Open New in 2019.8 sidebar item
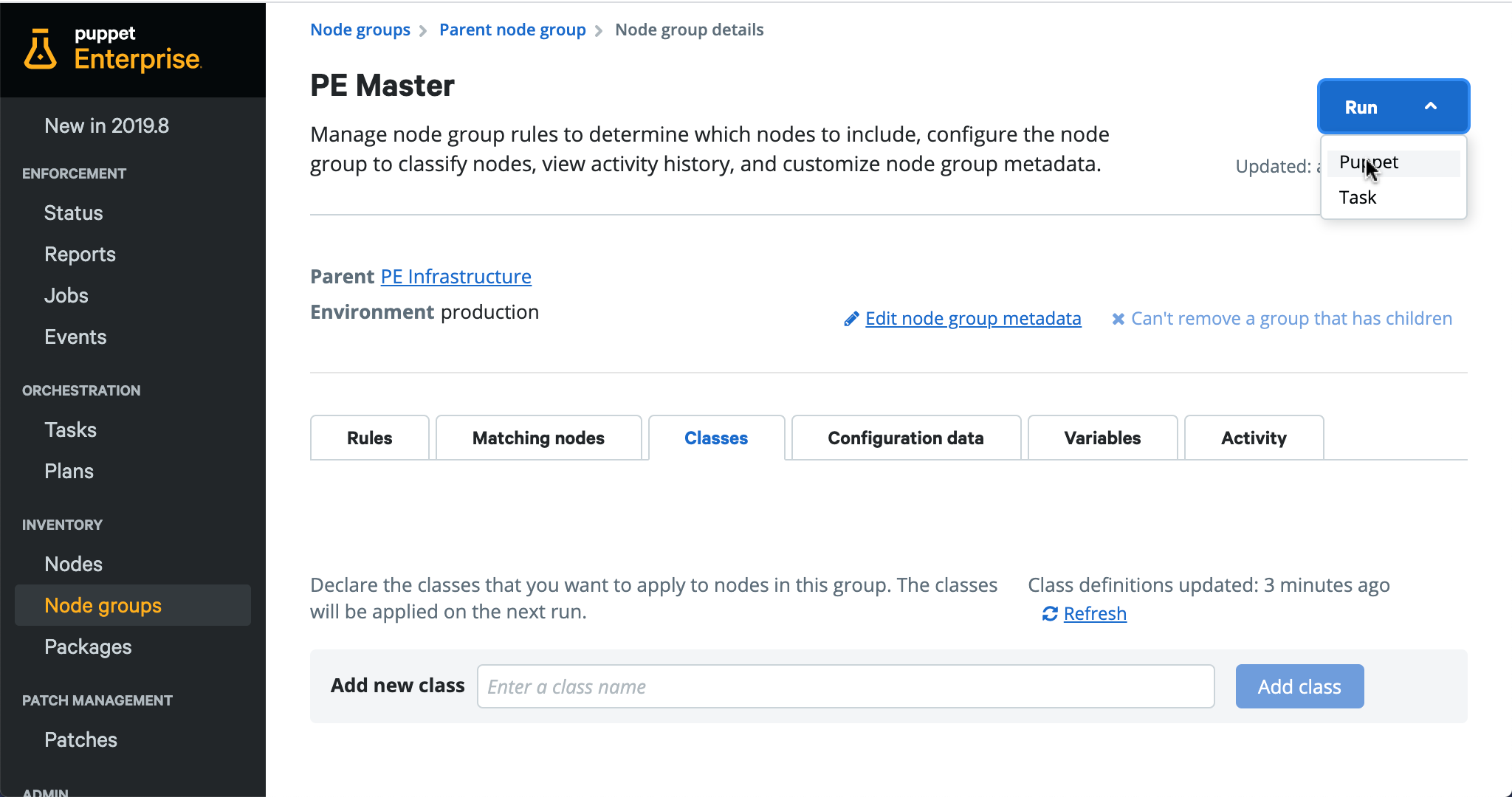Screen dimensions: 1512x797 [x=107, y=126]
